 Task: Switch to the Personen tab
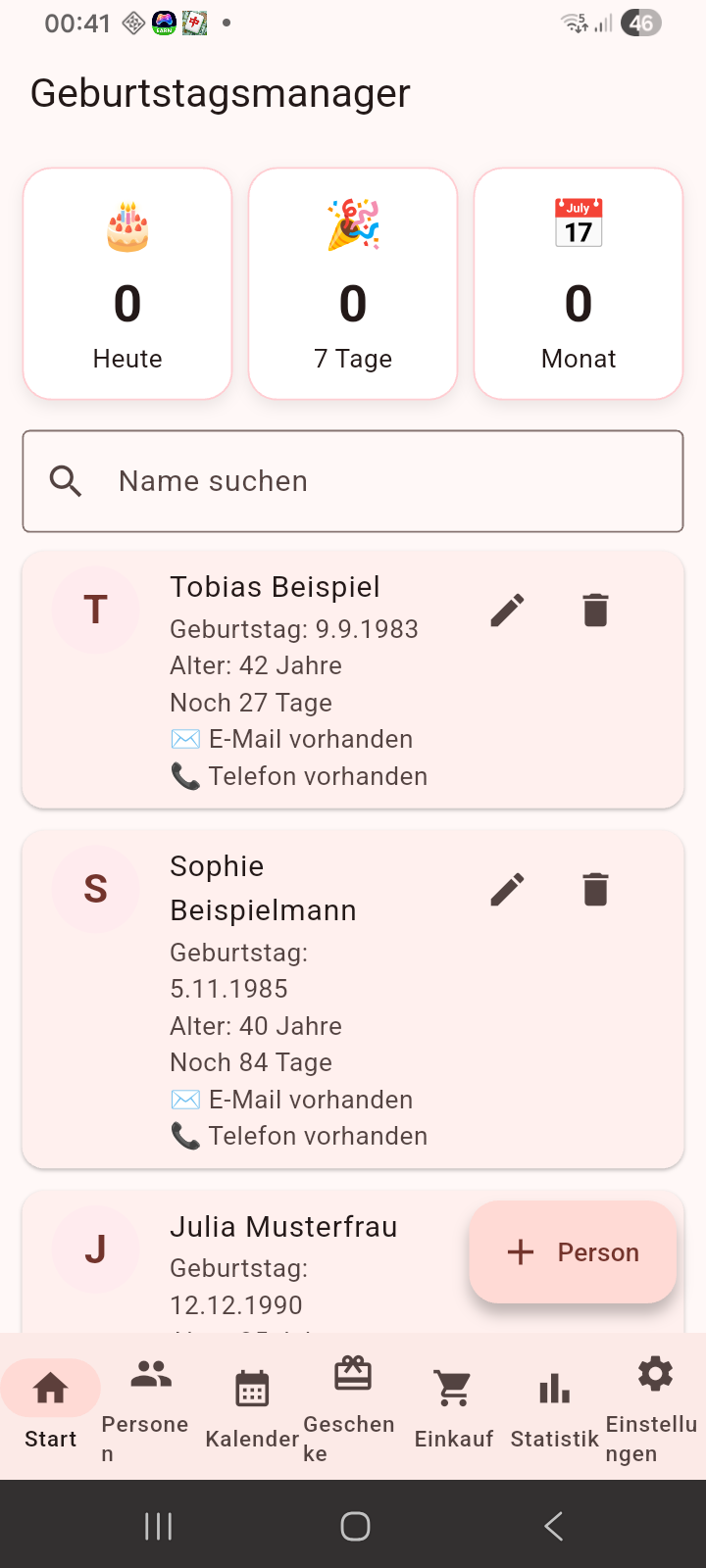click(151, 1406)
